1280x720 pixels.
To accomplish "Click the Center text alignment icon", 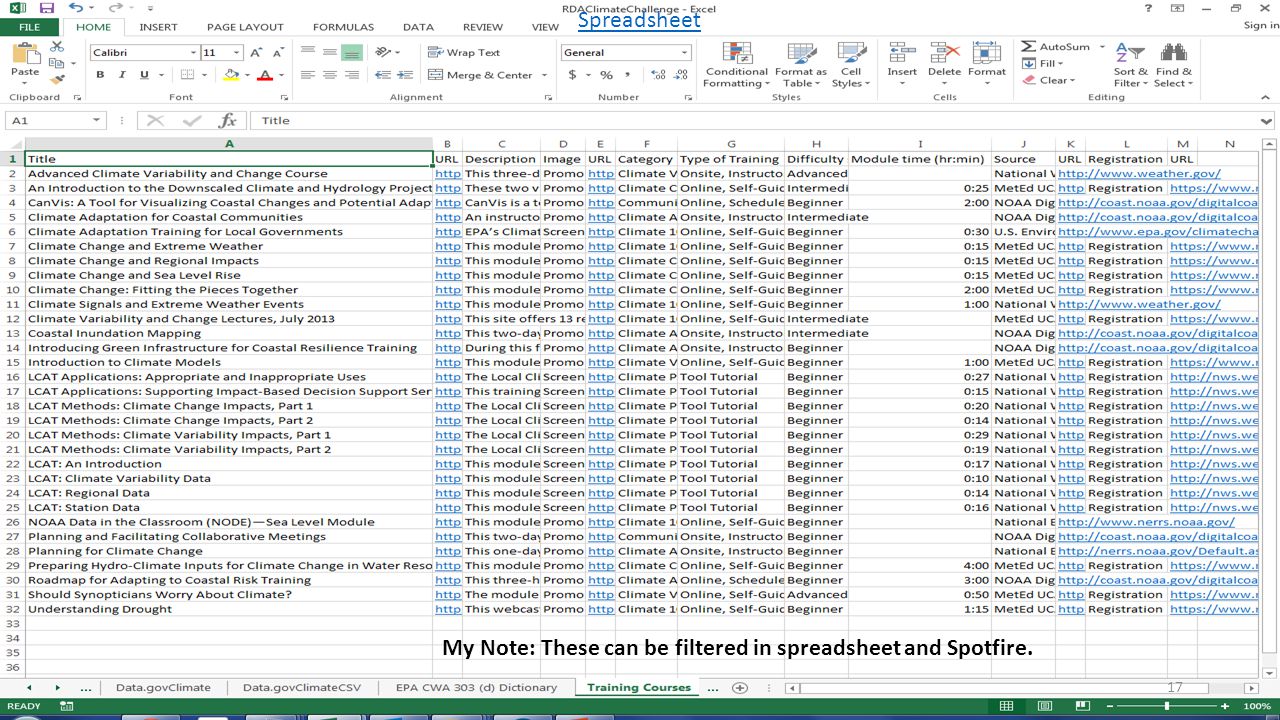I will click(330, 75).
